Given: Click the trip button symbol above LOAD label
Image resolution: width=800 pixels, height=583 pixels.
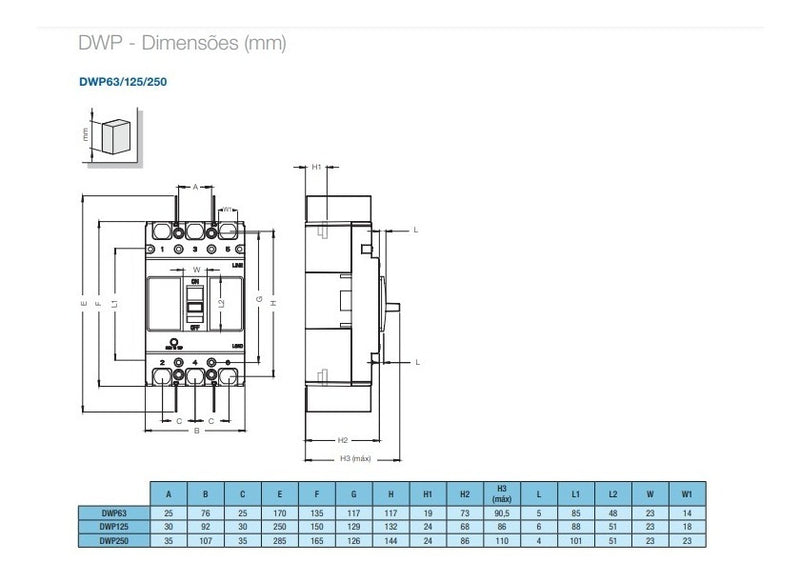Looking at the screenshot, I should pos(173,341).
